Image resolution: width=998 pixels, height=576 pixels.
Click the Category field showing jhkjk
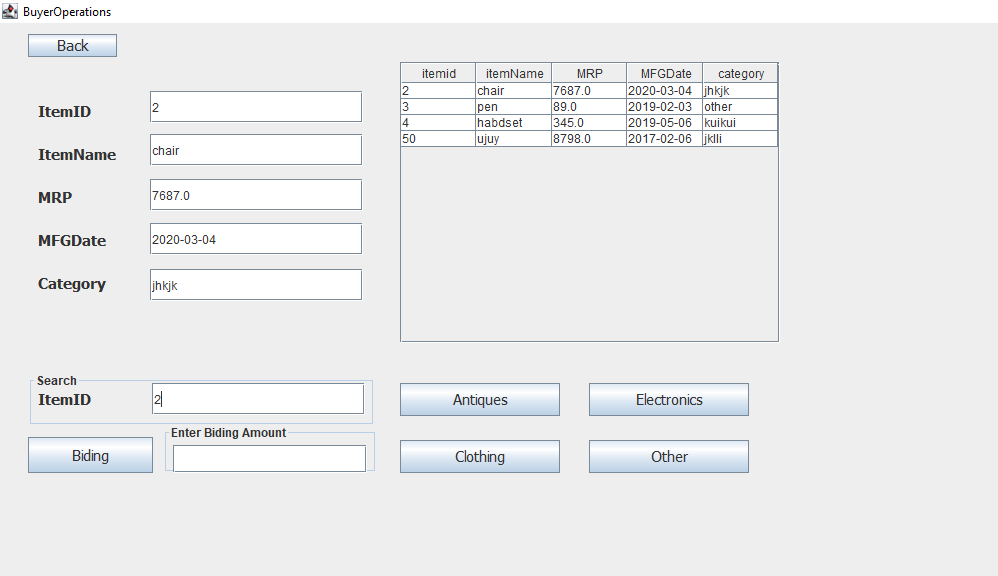(256, 284)
